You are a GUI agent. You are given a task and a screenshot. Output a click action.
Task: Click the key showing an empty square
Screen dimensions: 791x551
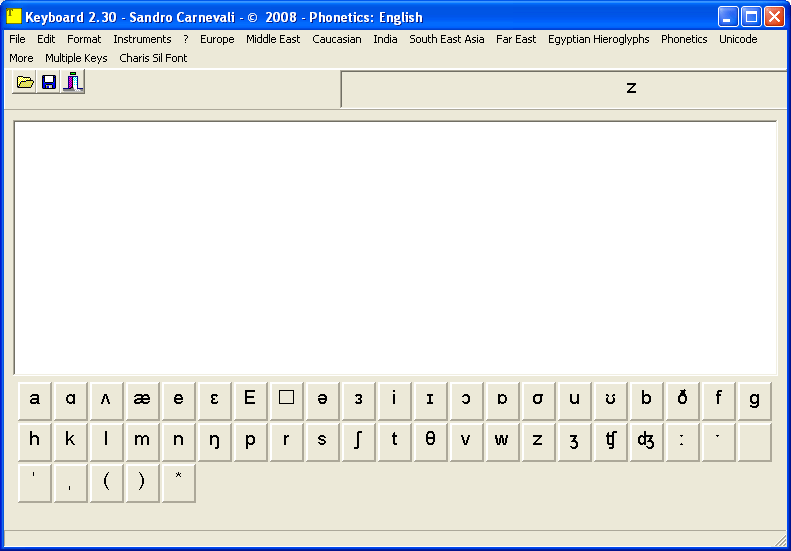[x=286, y=401]
